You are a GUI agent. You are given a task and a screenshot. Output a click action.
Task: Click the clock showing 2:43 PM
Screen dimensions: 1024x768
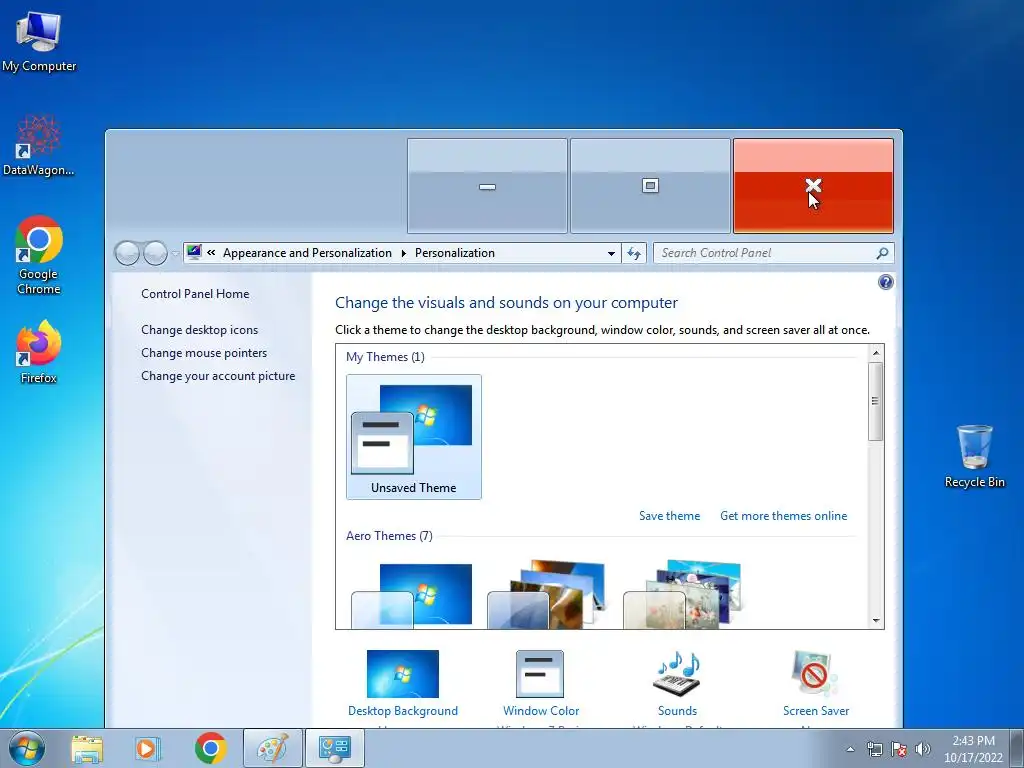click(973, 748)
